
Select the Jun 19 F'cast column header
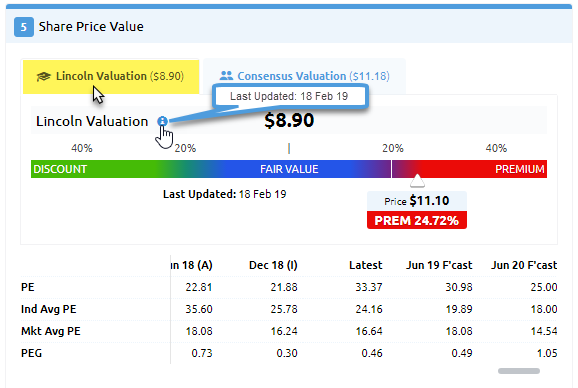click(439, 265)
